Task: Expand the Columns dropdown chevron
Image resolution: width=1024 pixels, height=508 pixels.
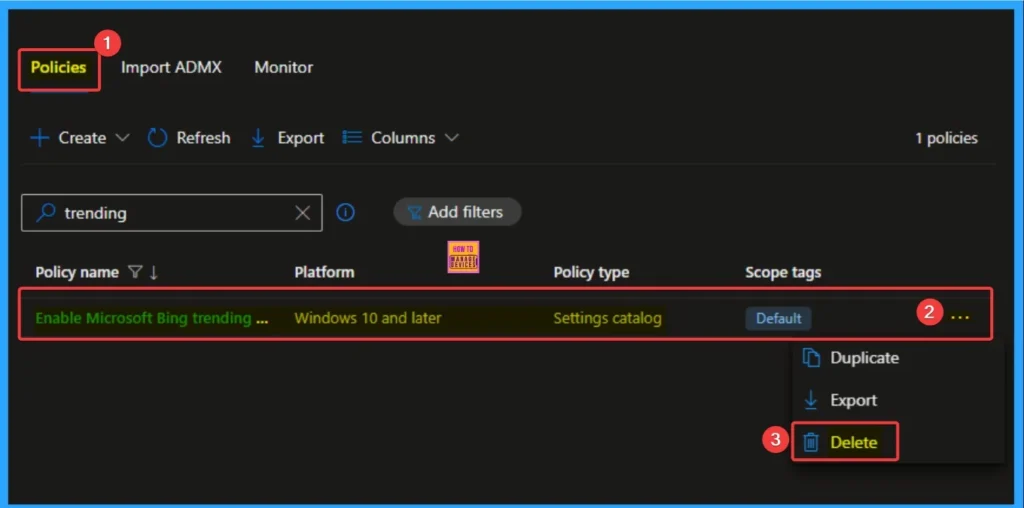Action: pyautogui.click(x=451, y=138)
